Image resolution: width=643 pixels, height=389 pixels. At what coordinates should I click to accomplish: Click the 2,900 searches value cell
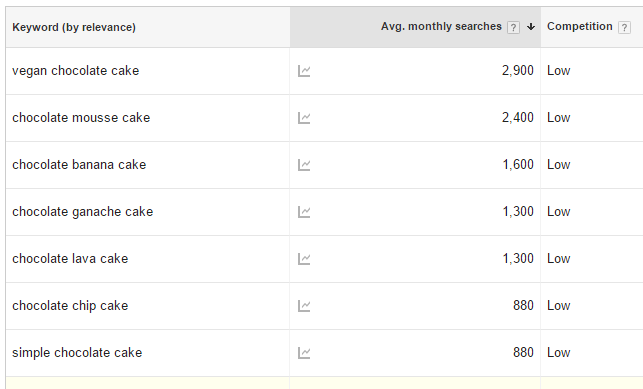(x=518, y=71)
